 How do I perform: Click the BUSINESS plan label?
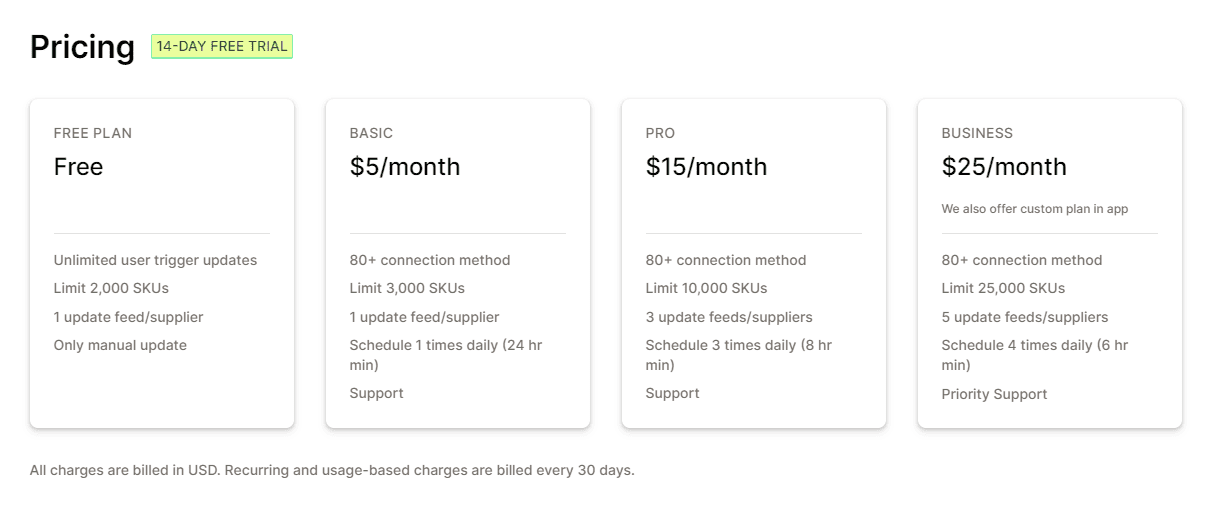pos(977,133)
